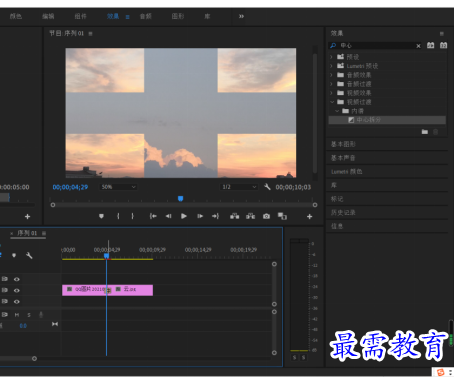Screen dimensions: 454x377
Task: Toggle sync lock on the top video track
Action: click(5, 279)
